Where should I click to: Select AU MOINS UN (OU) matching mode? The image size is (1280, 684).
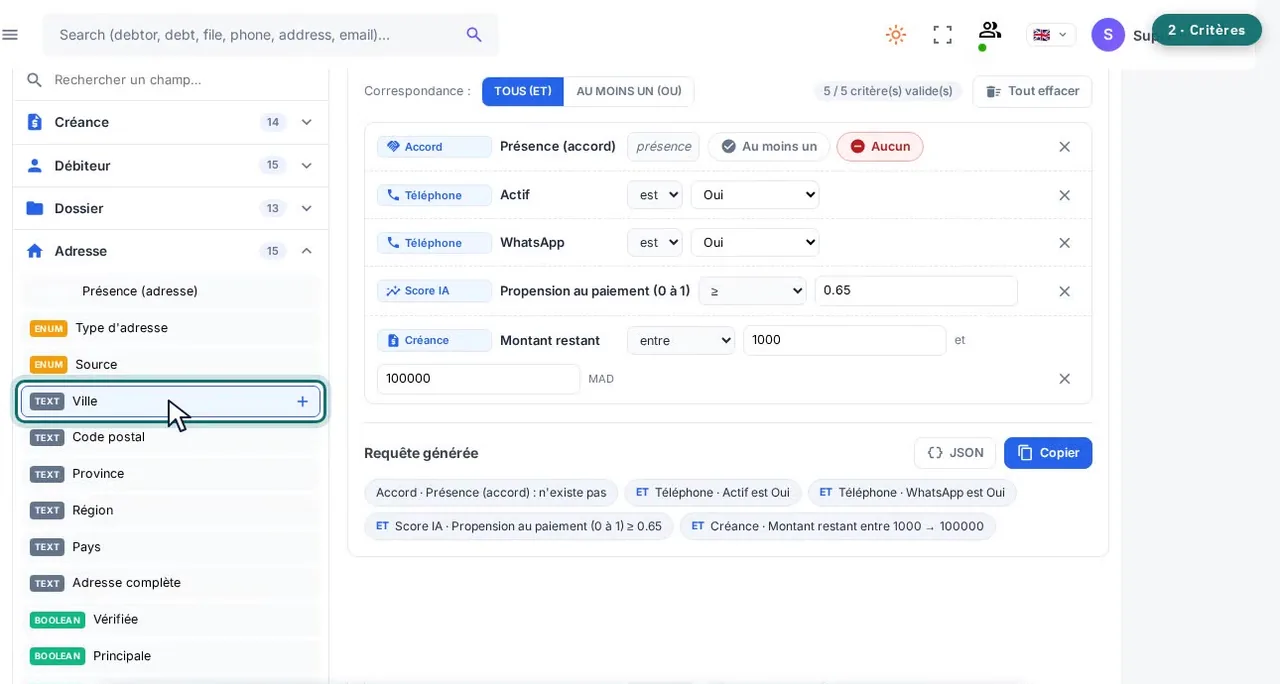point(629,91)
